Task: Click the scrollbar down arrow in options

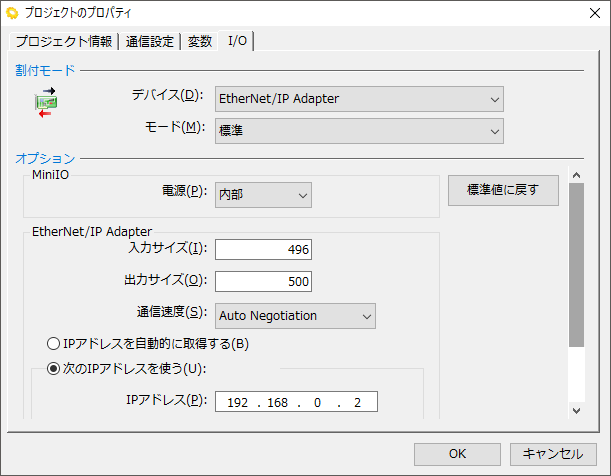Action: coord(575,410)
